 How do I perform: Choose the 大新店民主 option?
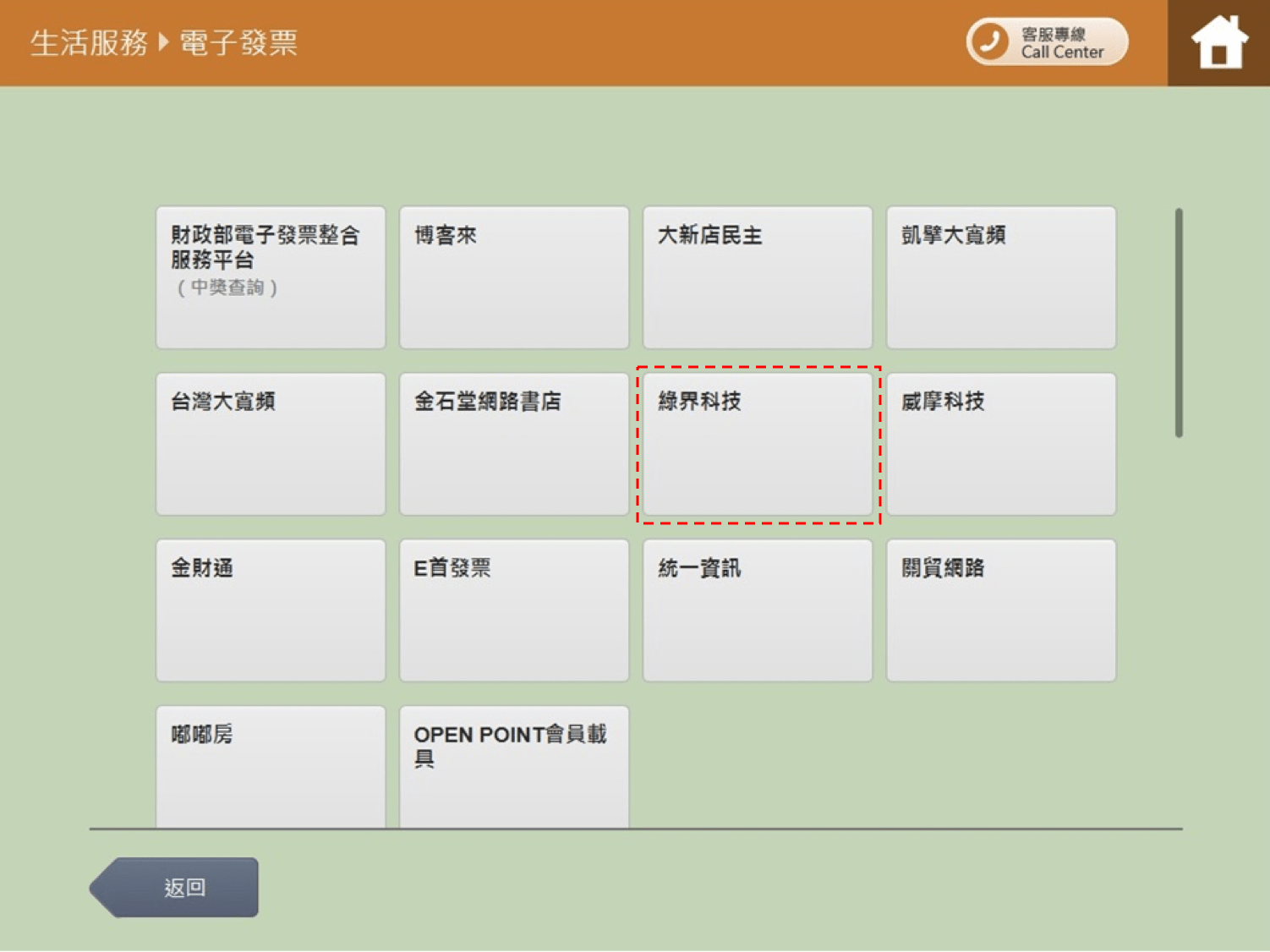click(x=758, y=277)
